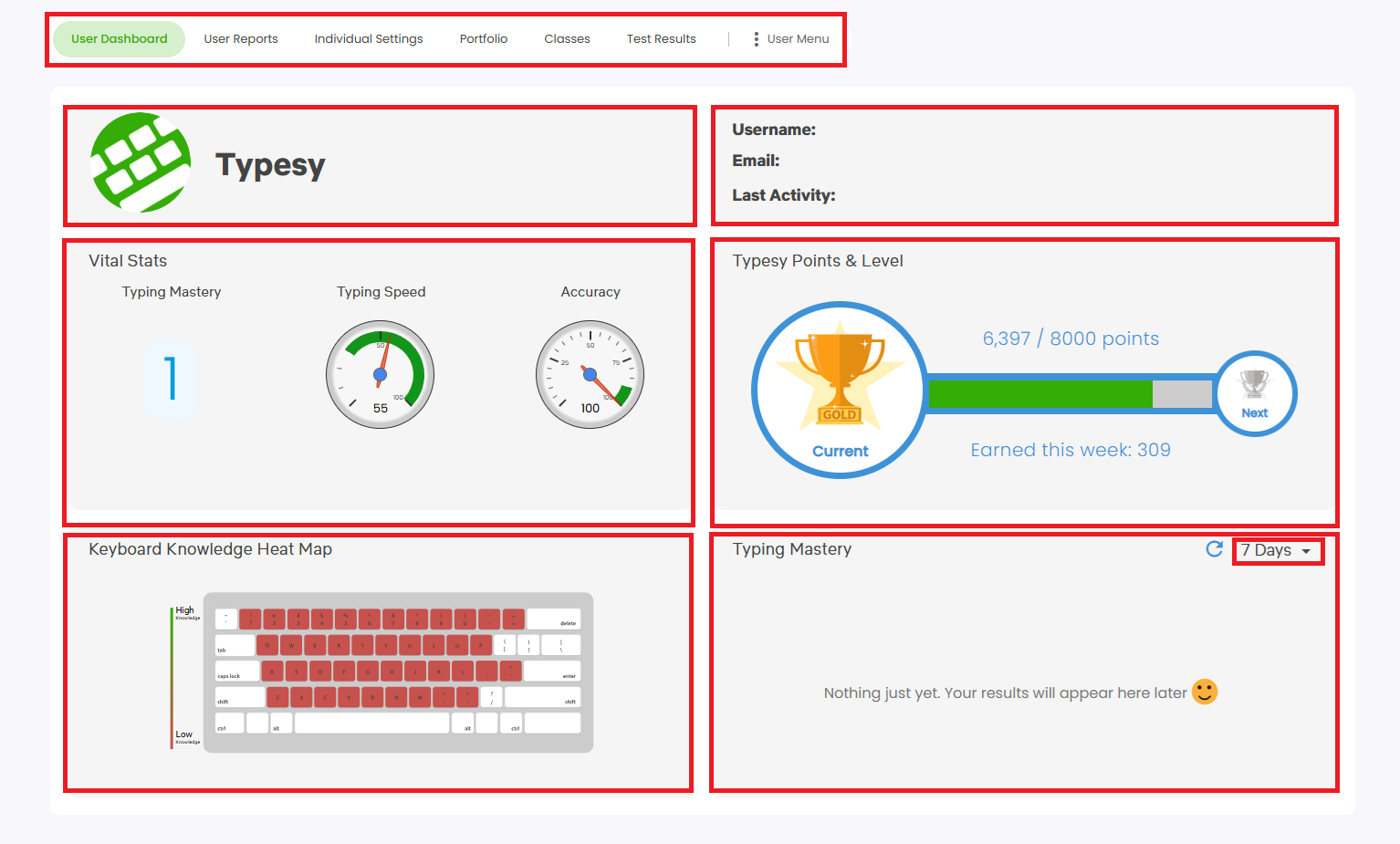Click the Typing Mastery level number 1
This screenshot has width=1400, height=844.
(171, 379)
